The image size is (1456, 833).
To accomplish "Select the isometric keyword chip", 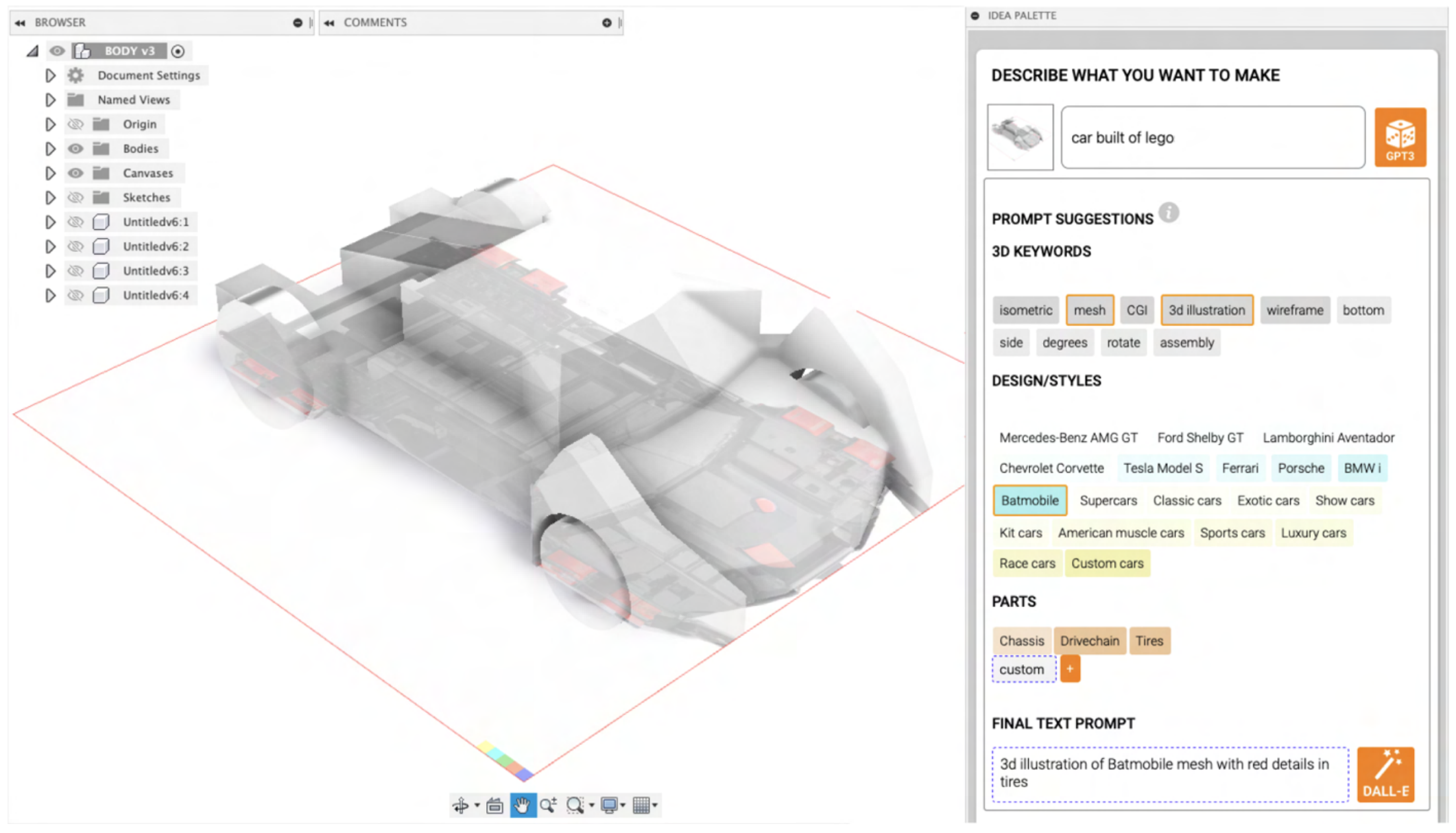I will 1025,310.
